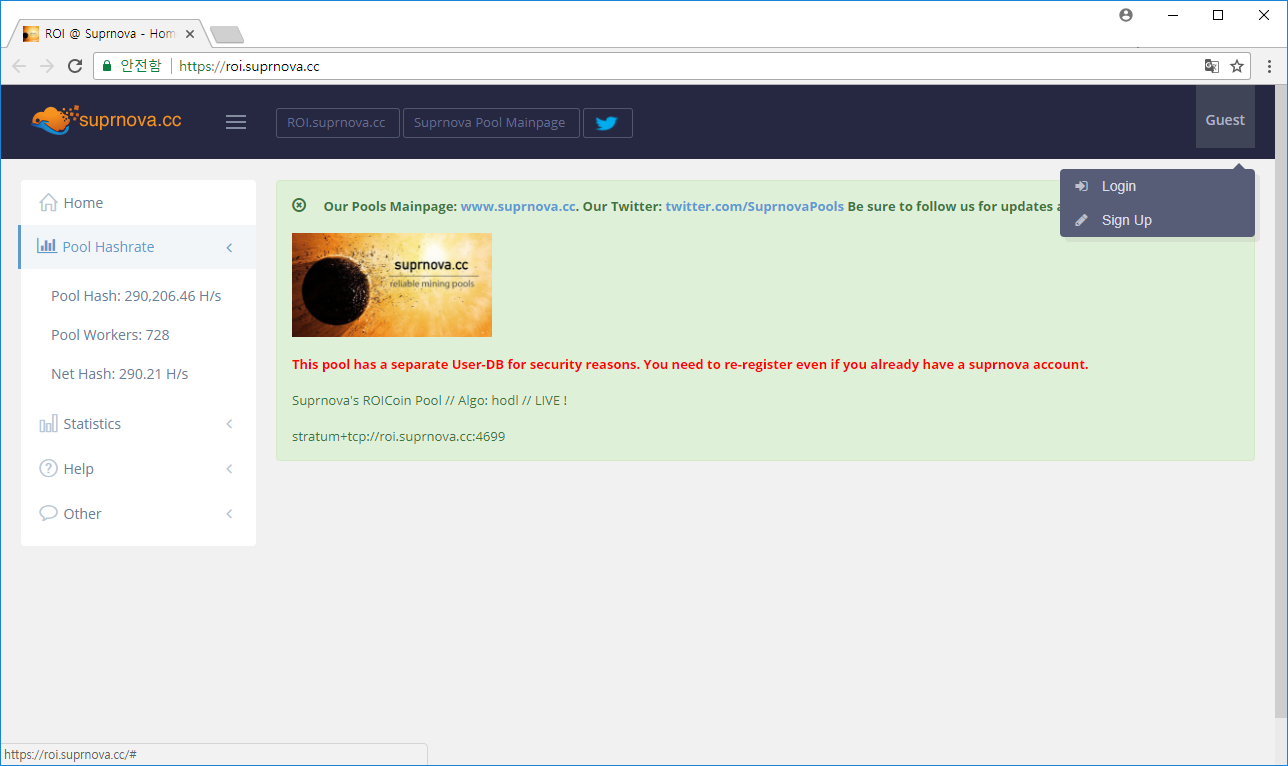Toggle the hamburger sidebar menu
Viewport: 1288px width, 766px height.
pos(236,122)
